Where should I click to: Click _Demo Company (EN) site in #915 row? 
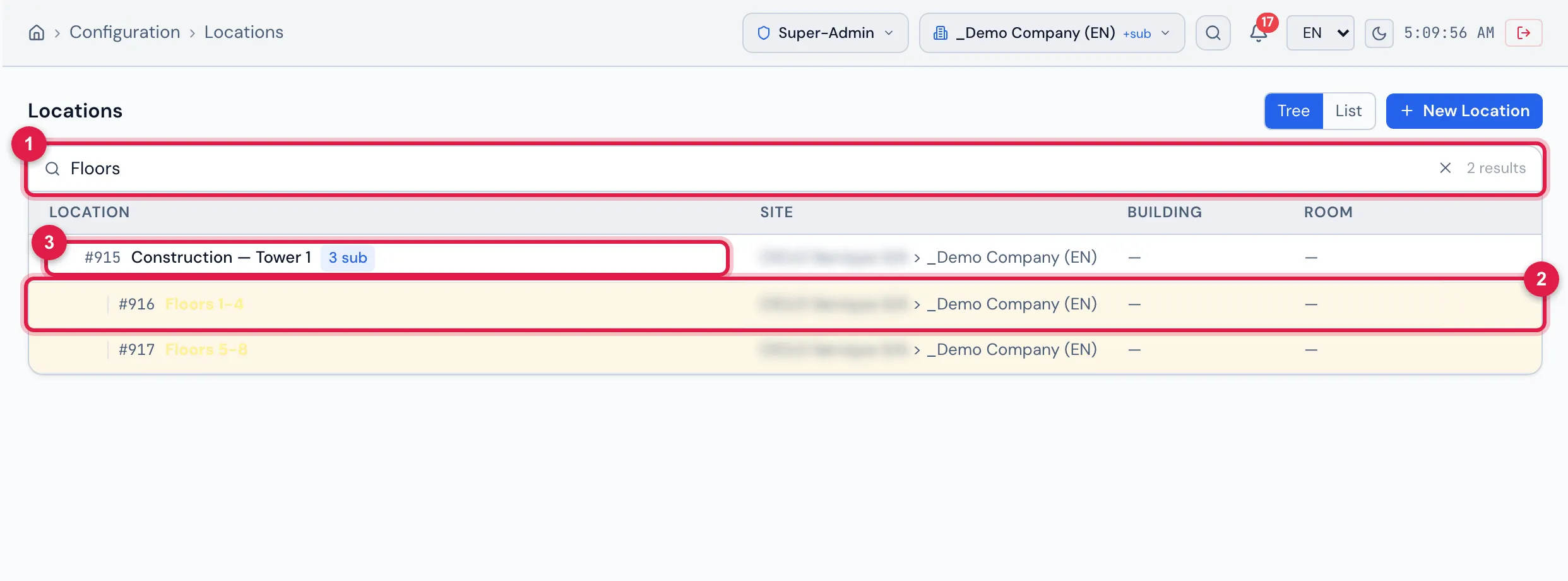(1012, 258)
